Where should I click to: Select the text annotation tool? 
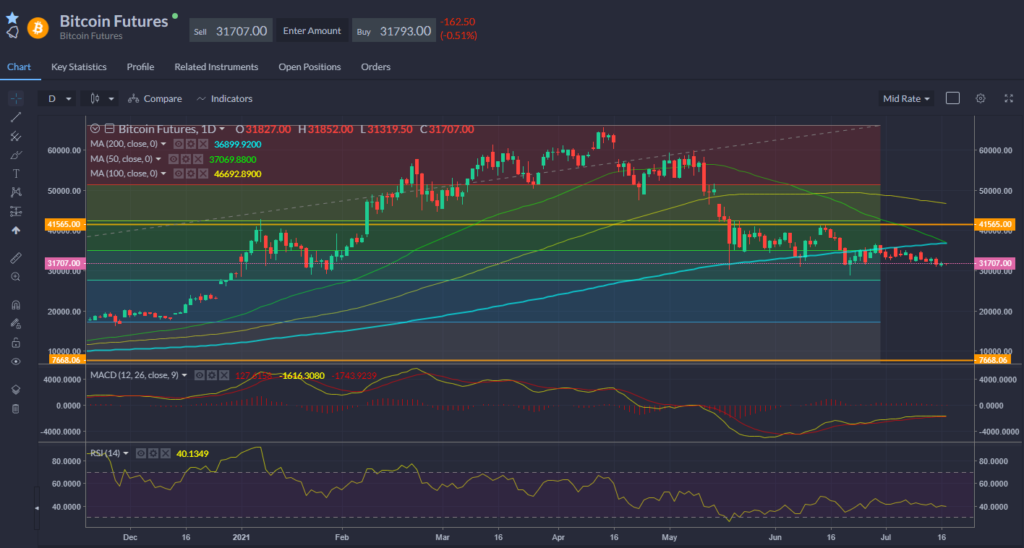click(16, 174)
